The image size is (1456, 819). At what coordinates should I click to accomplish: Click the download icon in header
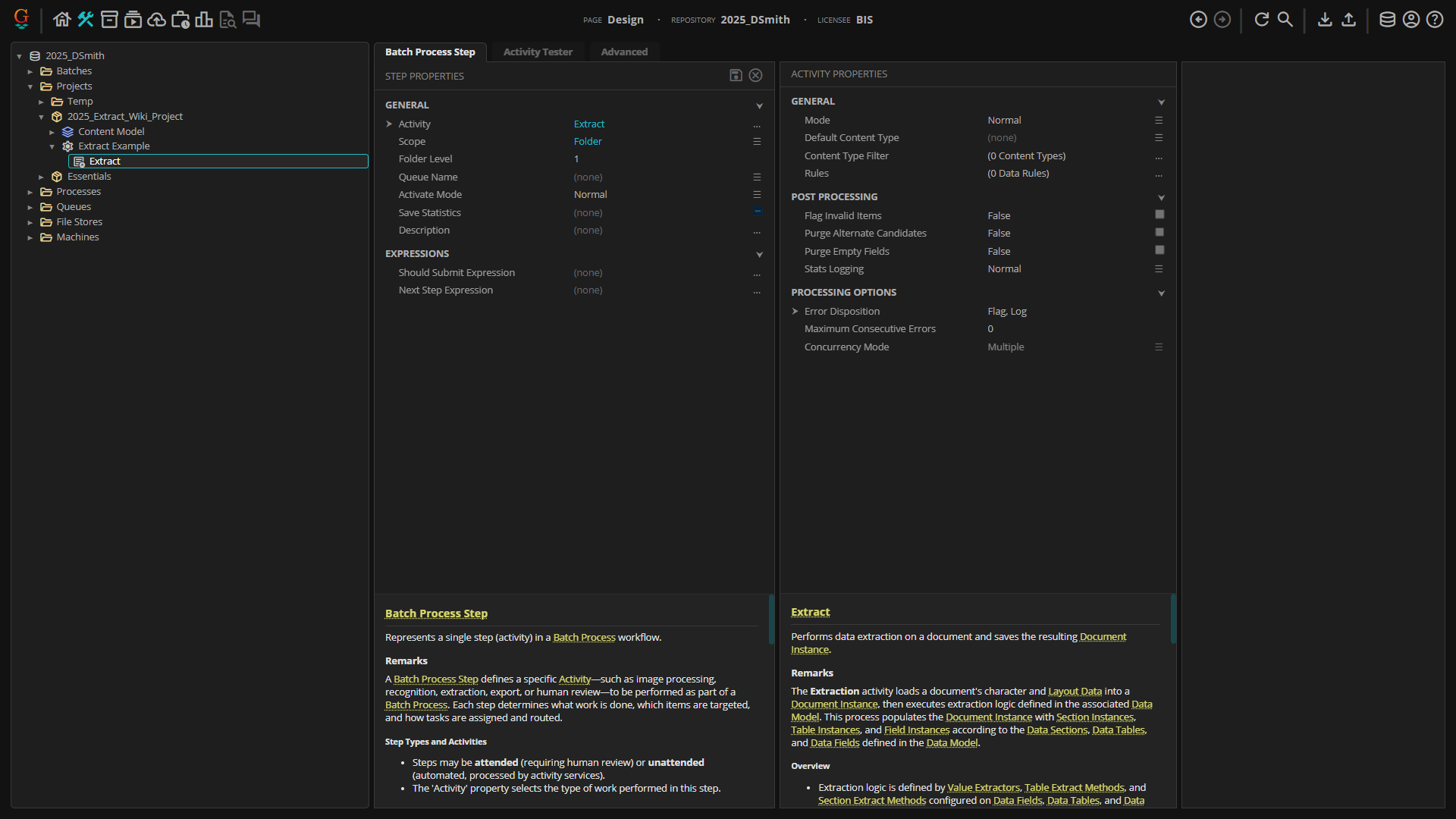click(1325, 20)
